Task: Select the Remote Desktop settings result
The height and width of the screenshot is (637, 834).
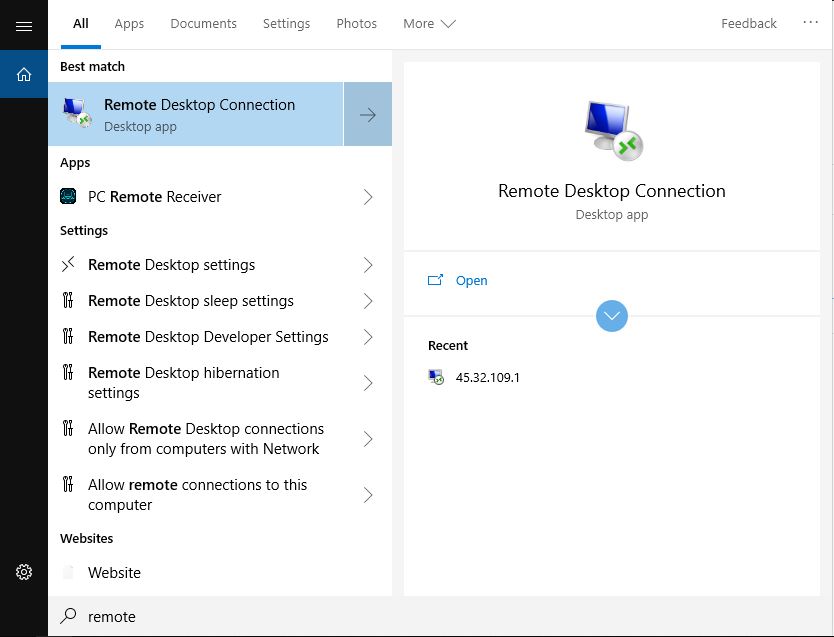Action: 220,265
